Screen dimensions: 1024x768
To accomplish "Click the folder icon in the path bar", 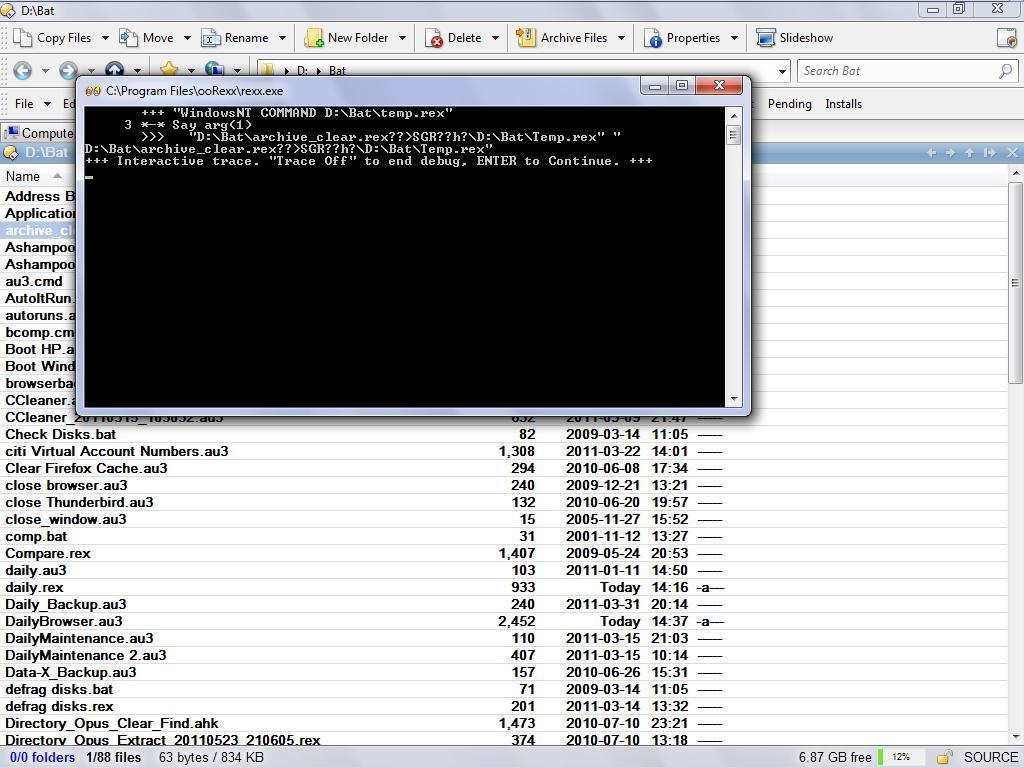I will 266,69.
